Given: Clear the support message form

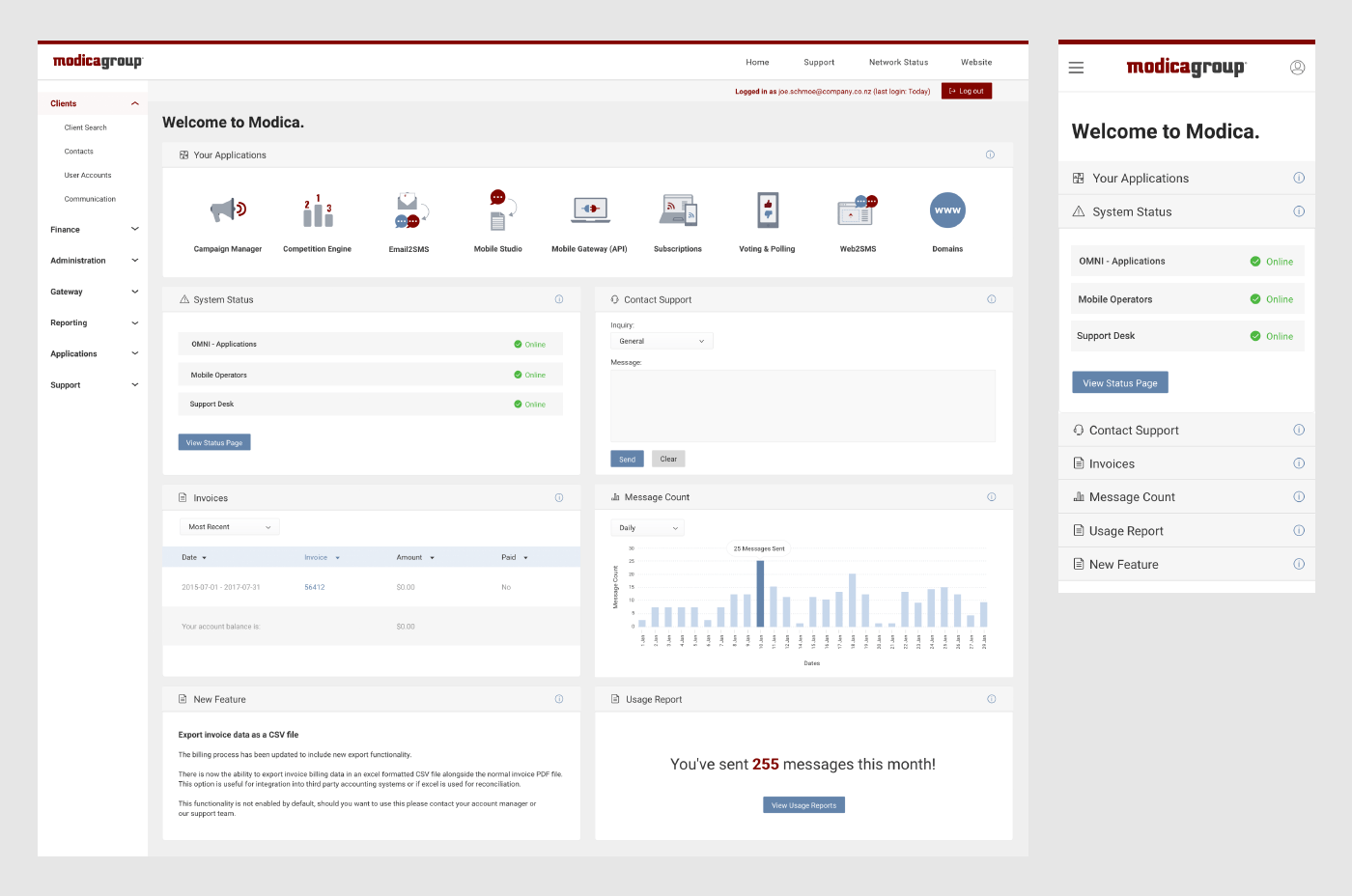Looking at the screenshot, I should click(668, 459).
